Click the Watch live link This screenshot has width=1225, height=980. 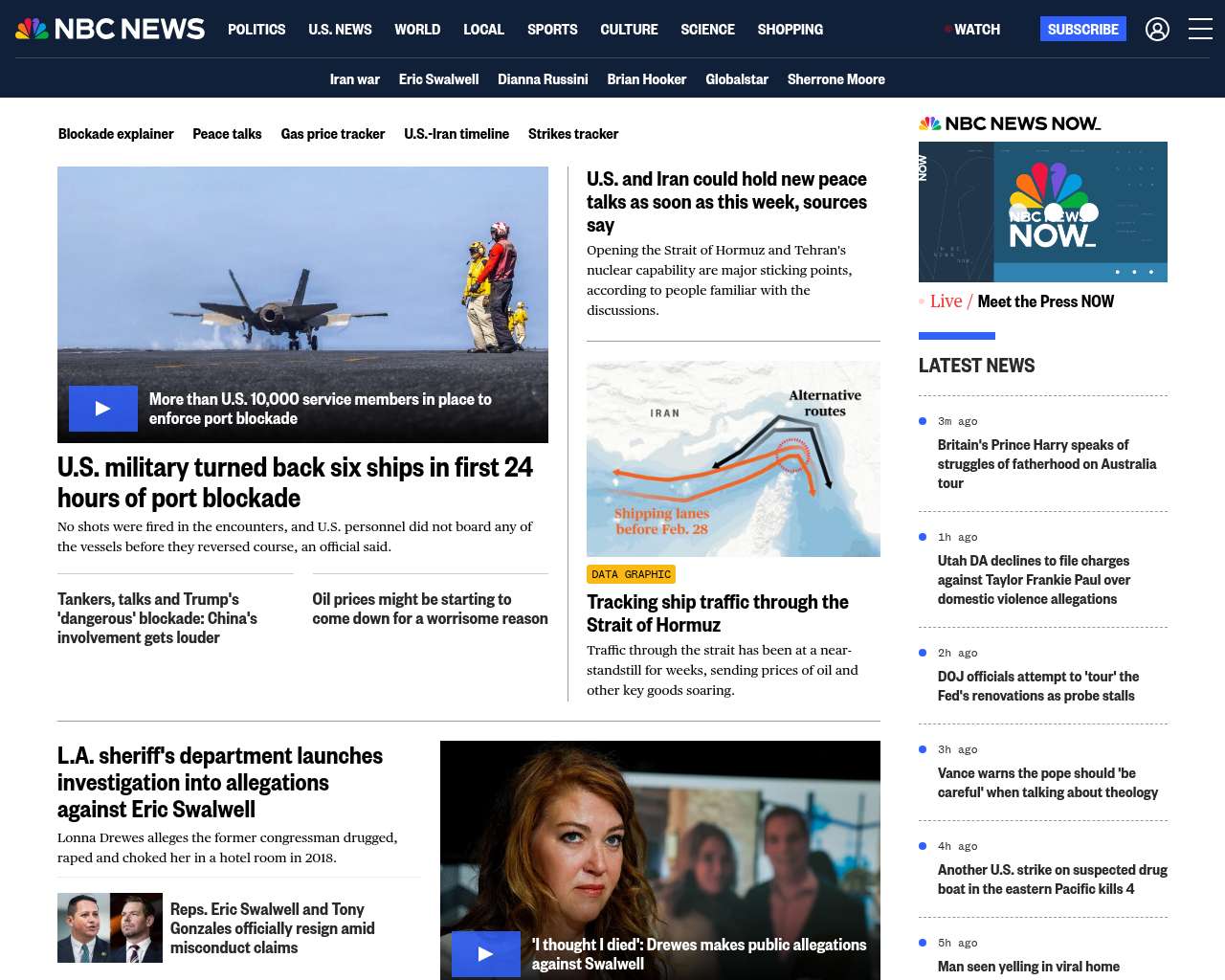pyautogui.click(x=972, y=30)
